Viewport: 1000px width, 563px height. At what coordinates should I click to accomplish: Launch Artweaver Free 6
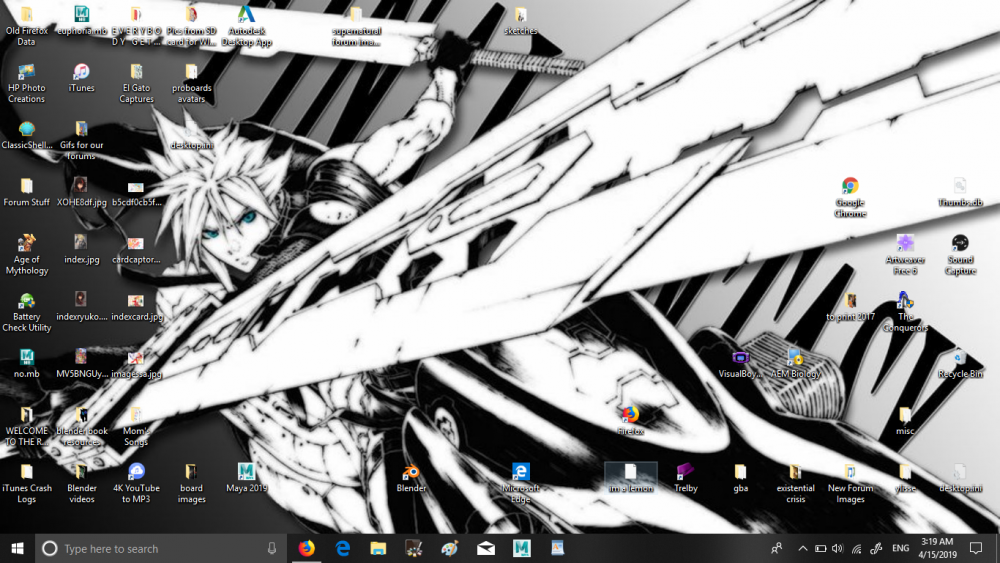pos(905,254)
